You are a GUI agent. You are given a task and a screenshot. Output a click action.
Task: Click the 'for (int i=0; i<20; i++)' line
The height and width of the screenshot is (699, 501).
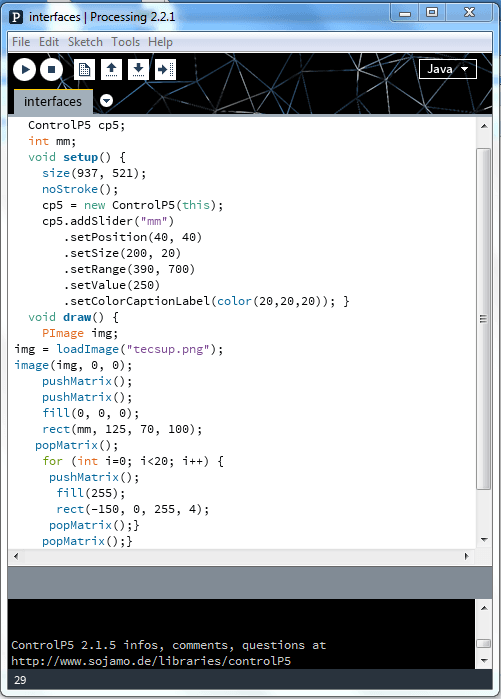pos(133,461)
